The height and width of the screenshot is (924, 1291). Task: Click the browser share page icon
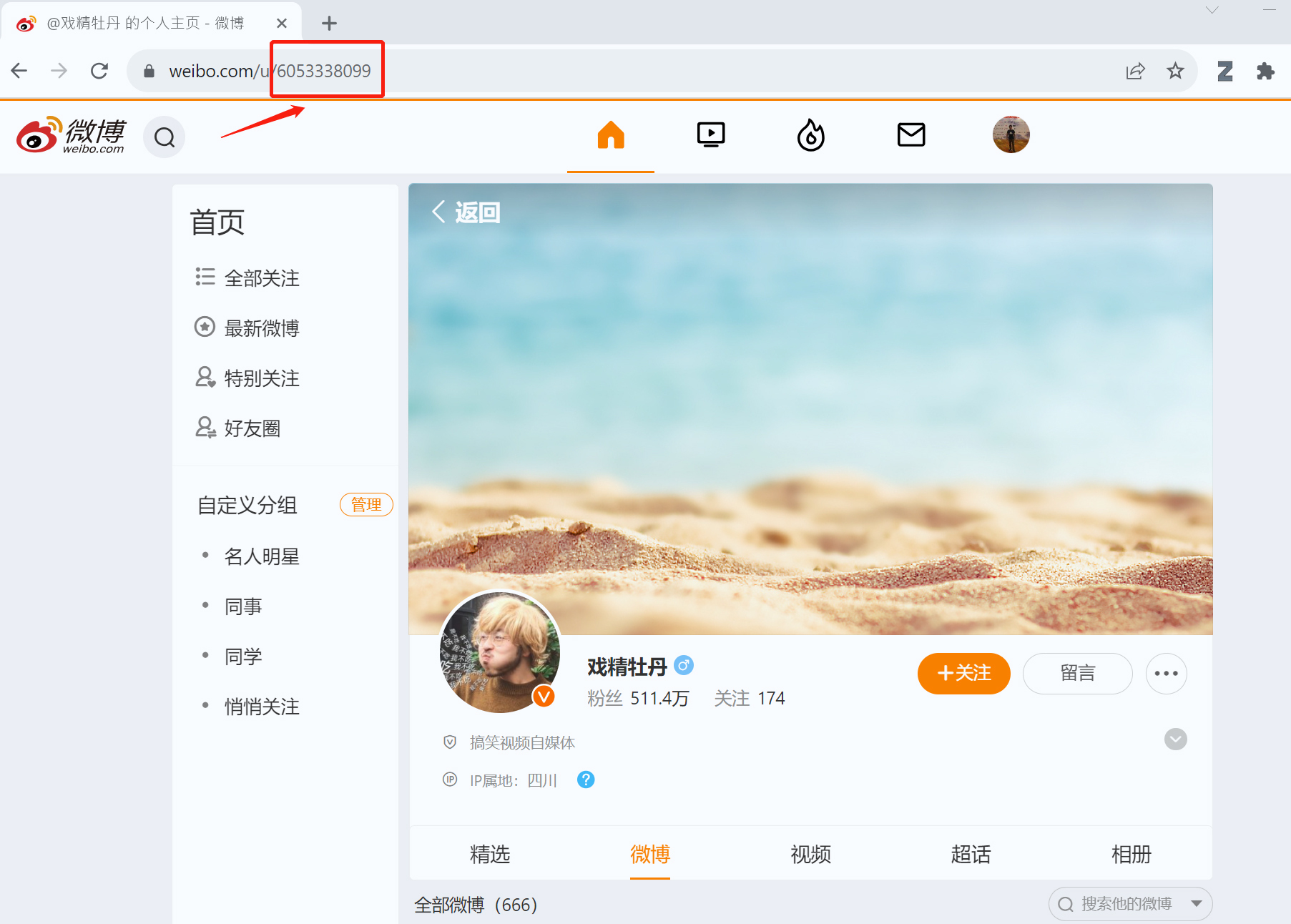[x=1135, y=71]
